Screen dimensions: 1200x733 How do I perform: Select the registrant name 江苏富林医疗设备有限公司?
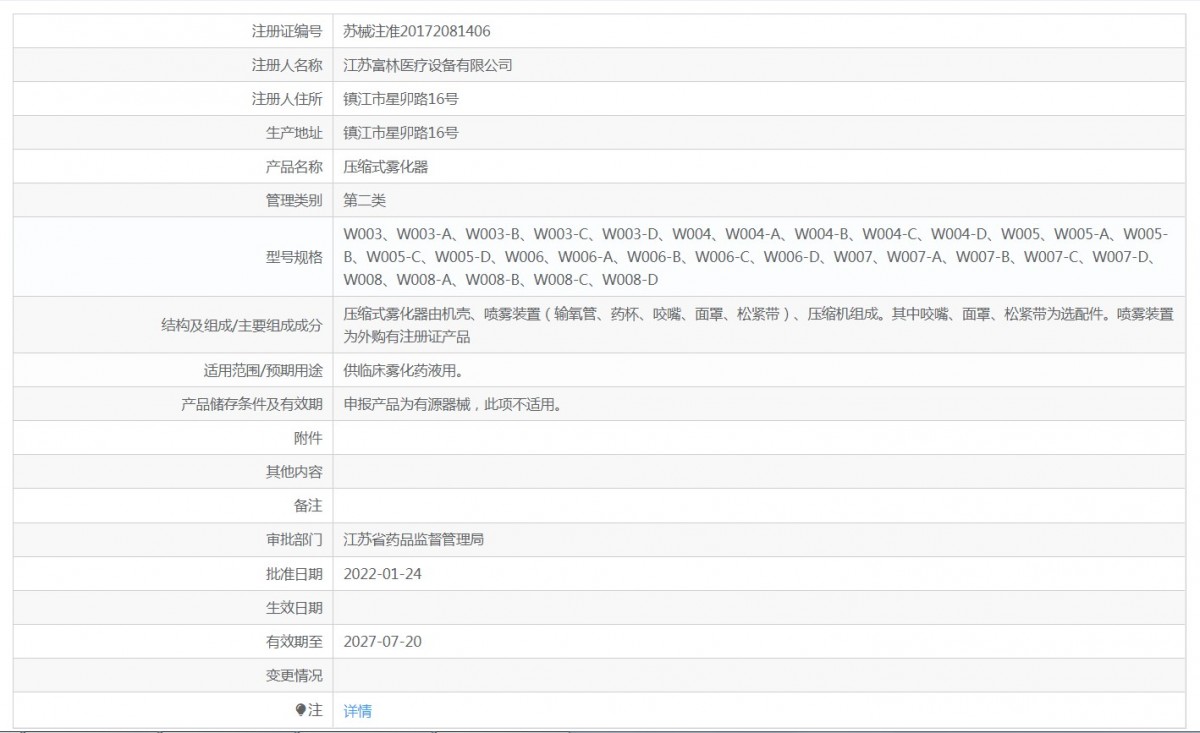click(428, 65)
